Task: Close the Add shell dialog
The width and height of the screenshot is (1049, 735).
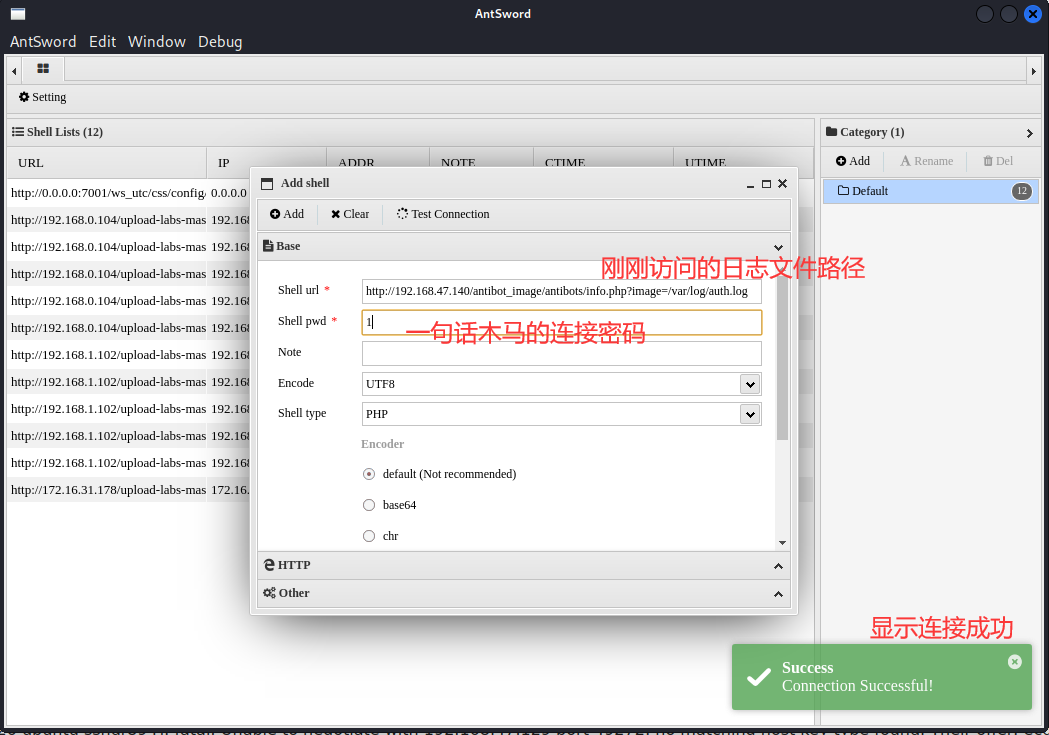Action: point(783,184)
